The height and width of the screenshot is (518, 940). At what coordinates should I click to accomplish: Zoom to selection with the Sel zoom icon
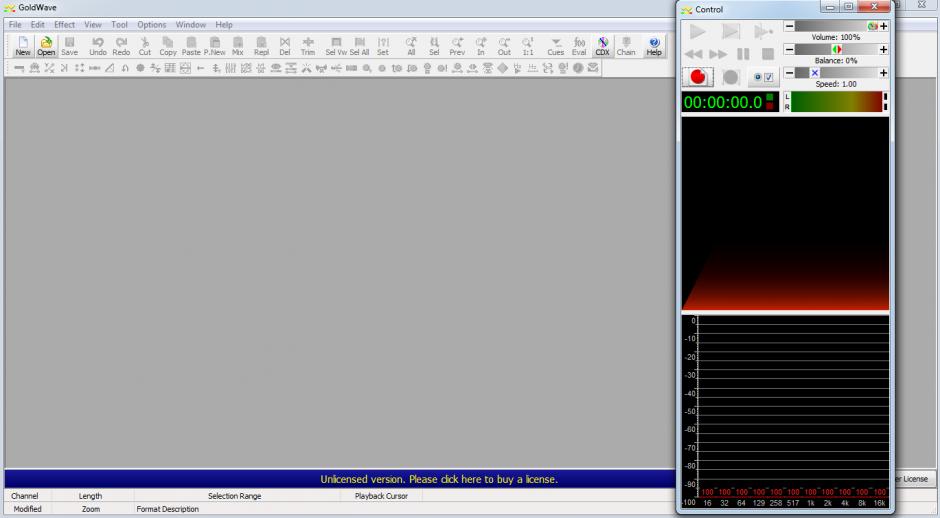tap(435, 46)
